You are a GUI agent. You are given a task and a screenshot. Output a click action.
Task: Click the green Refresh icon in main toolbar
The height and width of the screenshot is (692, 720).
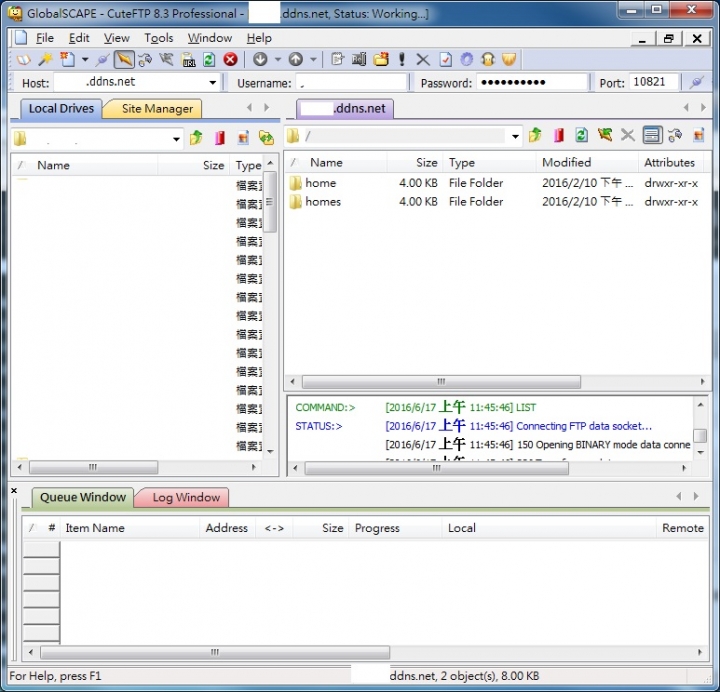pos(209,60)
